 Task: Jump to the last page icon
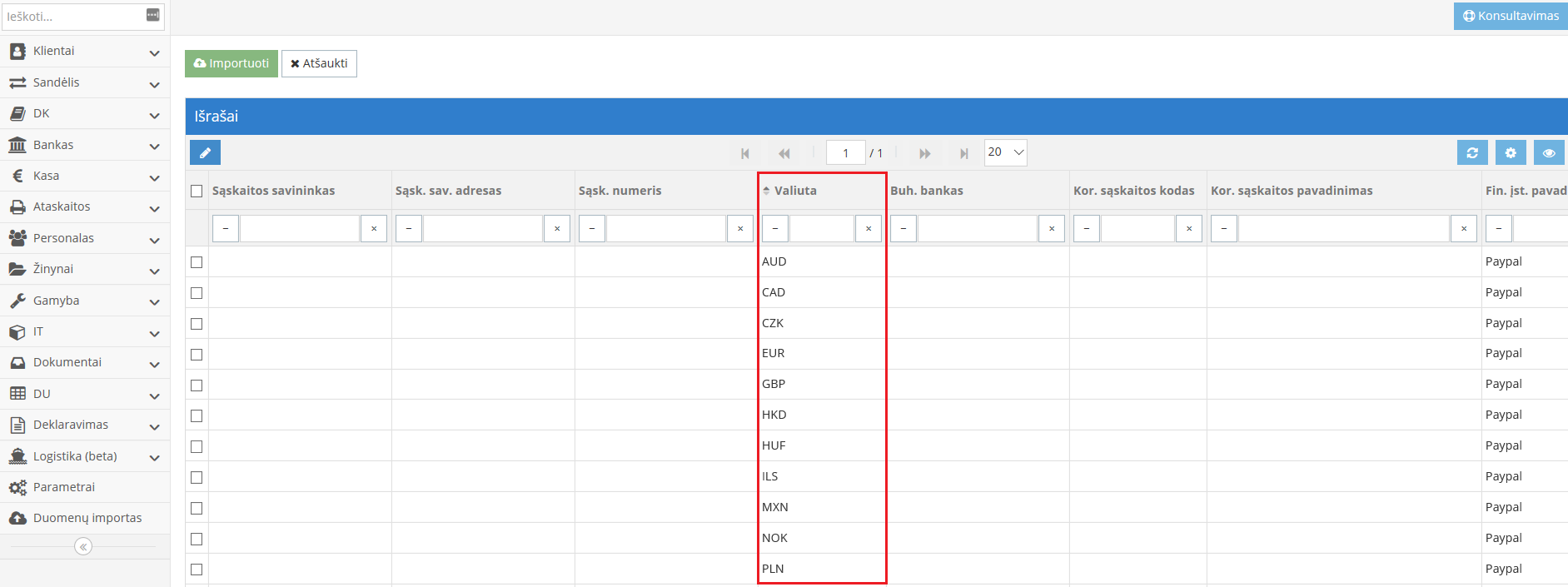coord(963,153)
